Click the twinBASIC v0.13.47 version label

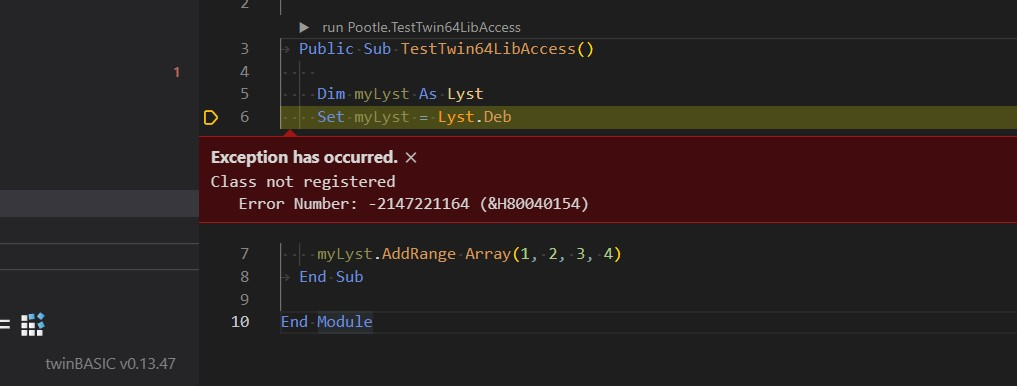(110, 363)
